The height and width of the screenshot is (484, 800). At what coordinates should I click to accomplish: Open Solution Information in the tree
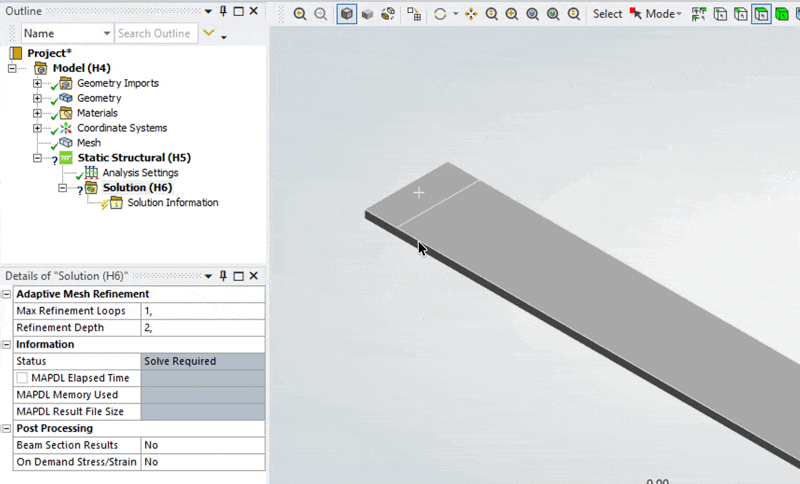pyautogui.click(x=172, y=203)
